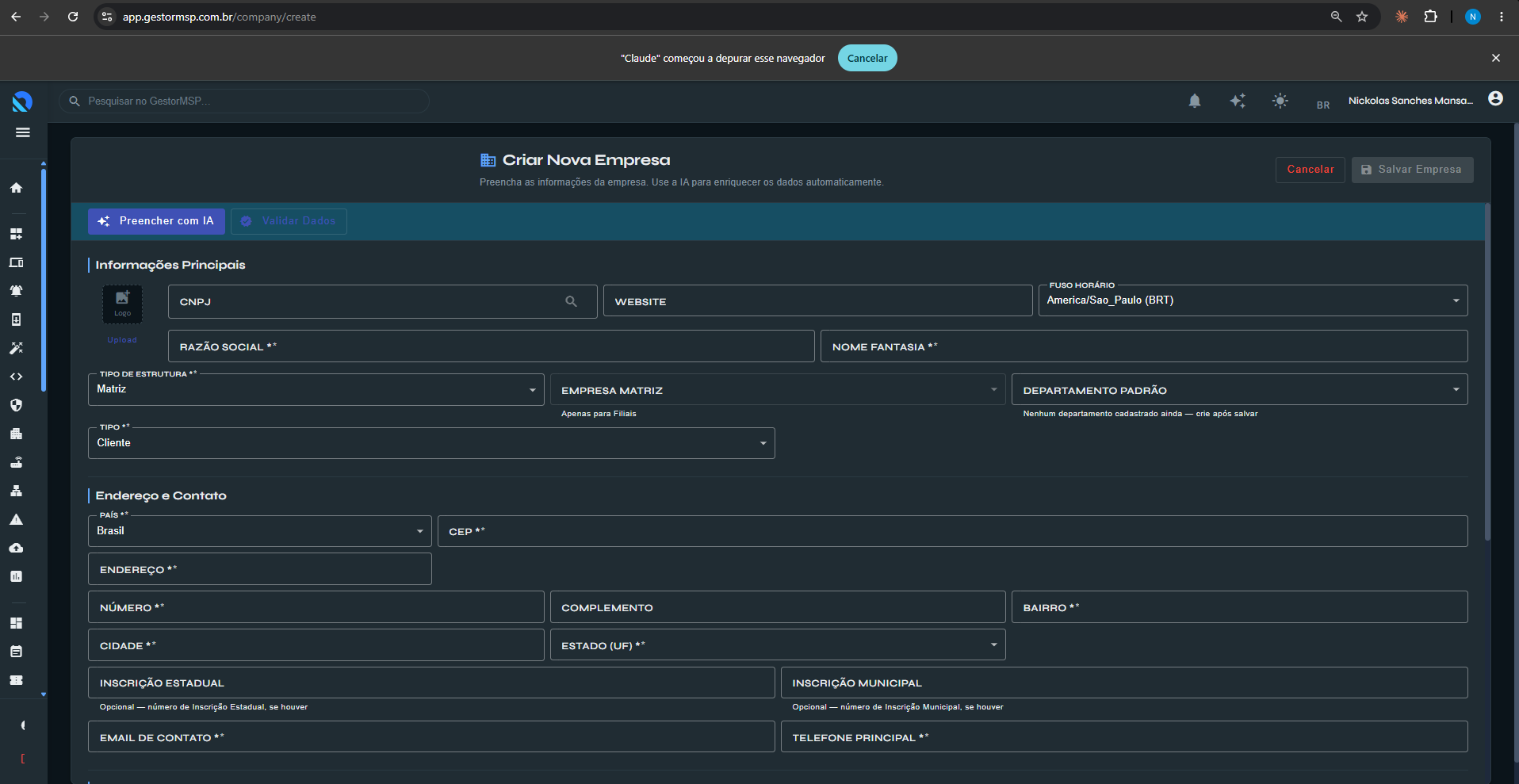The image size is (1519, 784).
Task: Click the Razão Social field
Action: pyautogui.click(x=491, y=346)
